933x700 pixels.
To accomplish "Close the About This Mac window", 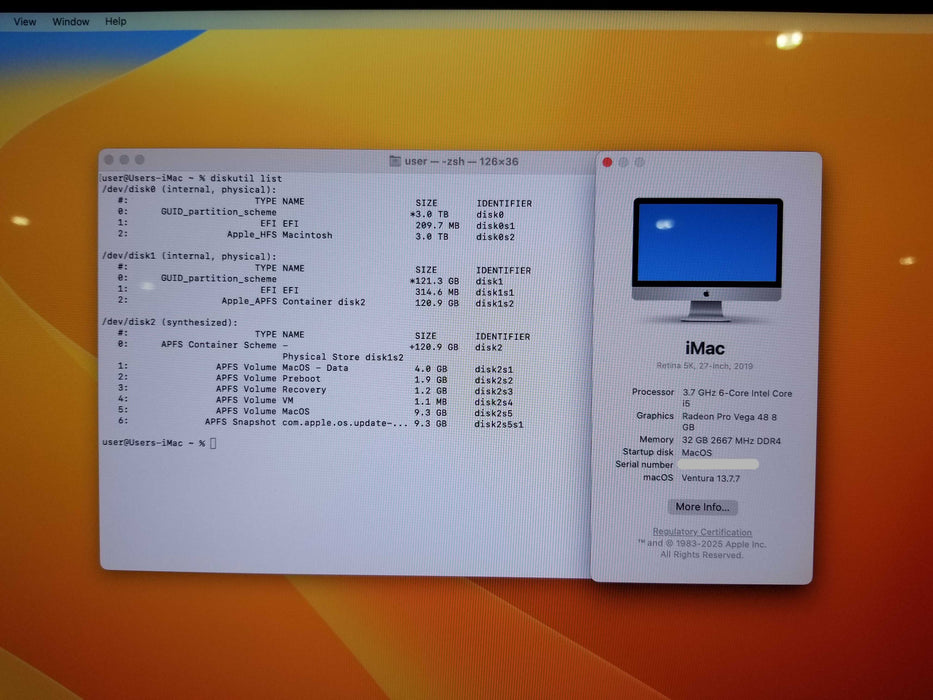I will click(607, 162).
